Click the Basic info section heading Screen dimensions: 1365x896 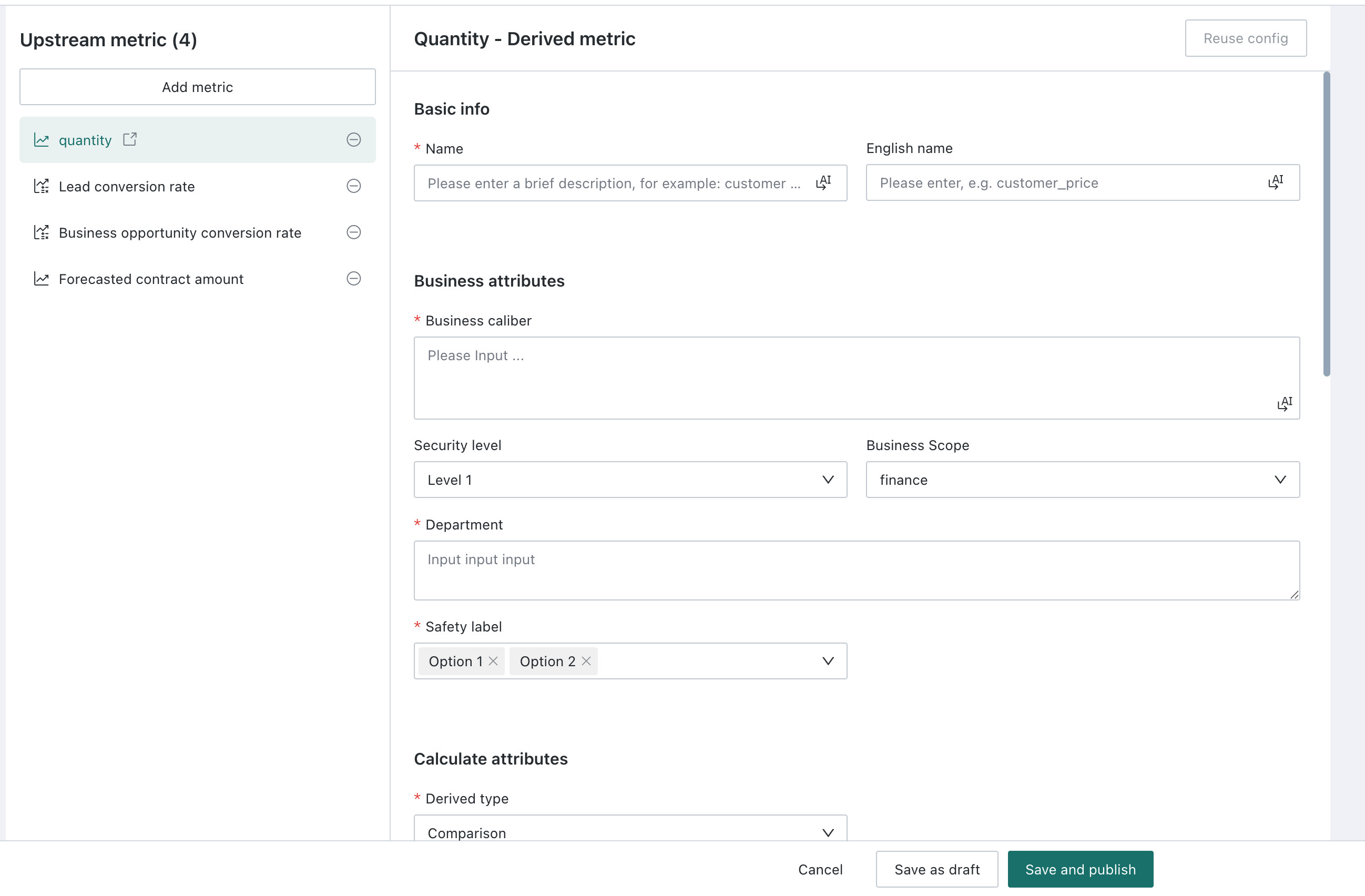(x=451, y=109)
